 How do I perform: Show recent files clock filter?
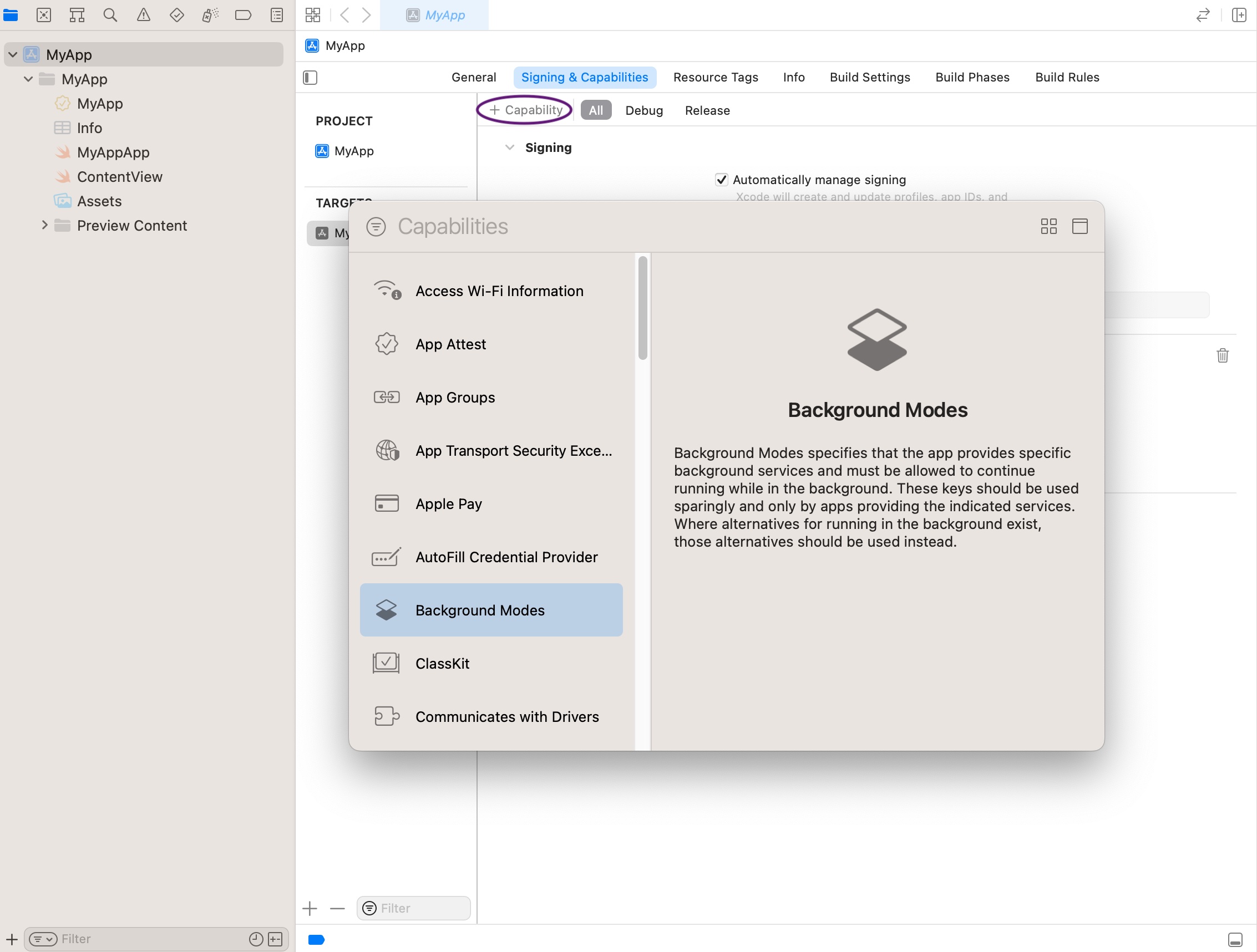tap(256, 939)
